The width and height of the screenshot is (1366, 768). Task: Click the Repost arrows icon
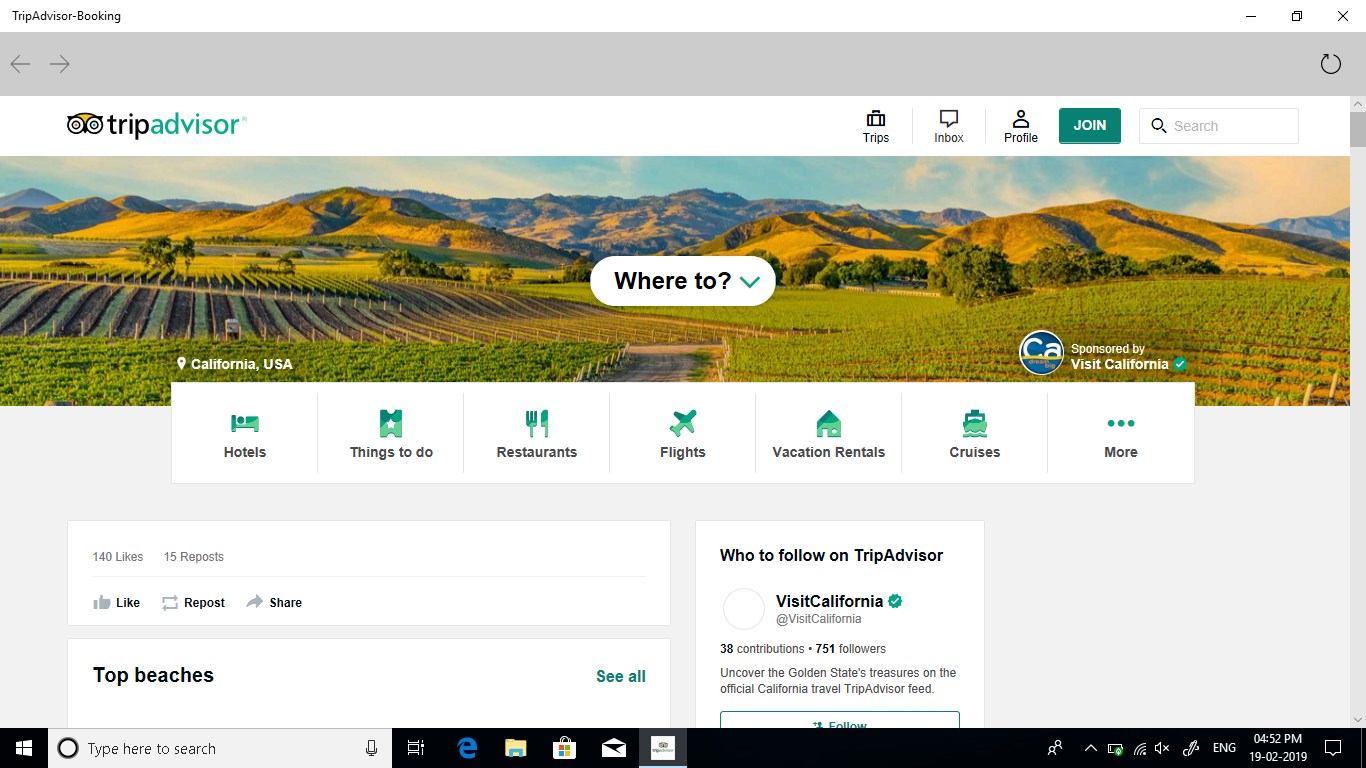coord(170,602)
